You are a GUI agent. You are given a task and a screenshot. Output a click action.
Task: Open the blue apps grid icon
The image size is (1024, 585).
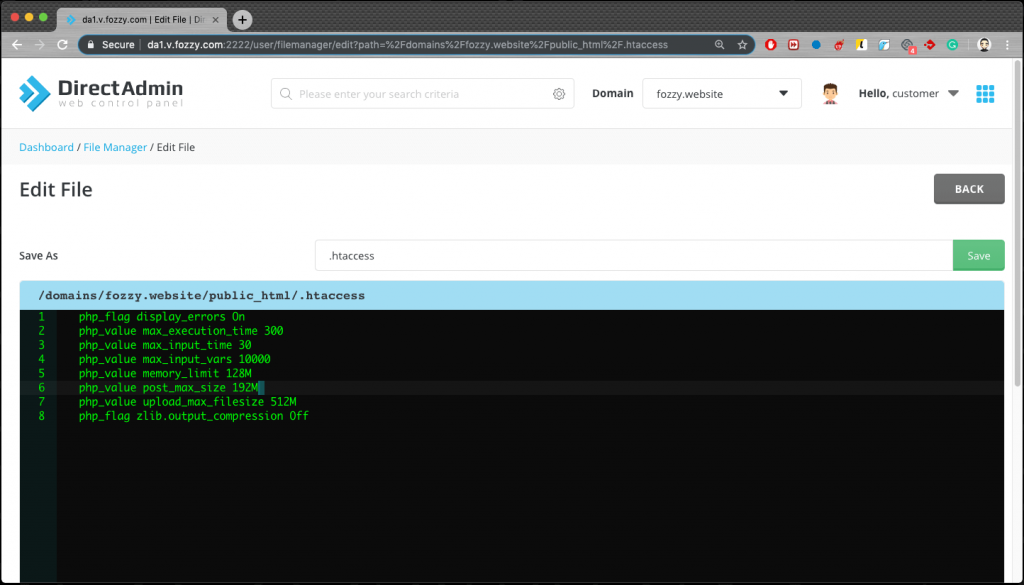click(x=985, y=93)
